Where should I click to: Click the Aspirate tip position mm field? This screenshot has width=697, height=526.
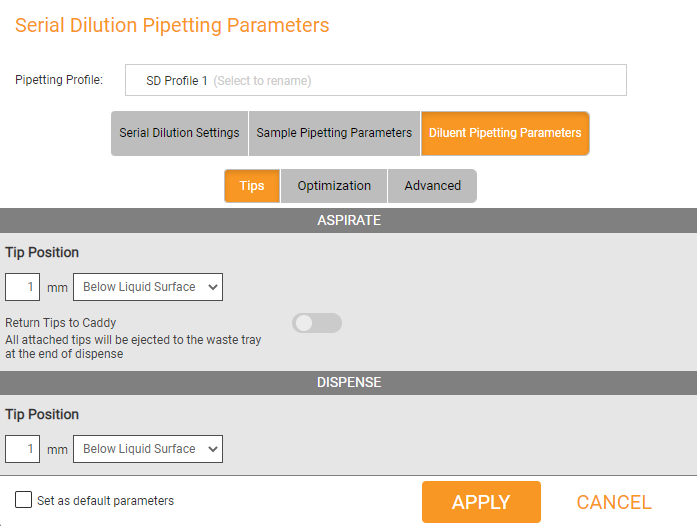pos(23,287)
